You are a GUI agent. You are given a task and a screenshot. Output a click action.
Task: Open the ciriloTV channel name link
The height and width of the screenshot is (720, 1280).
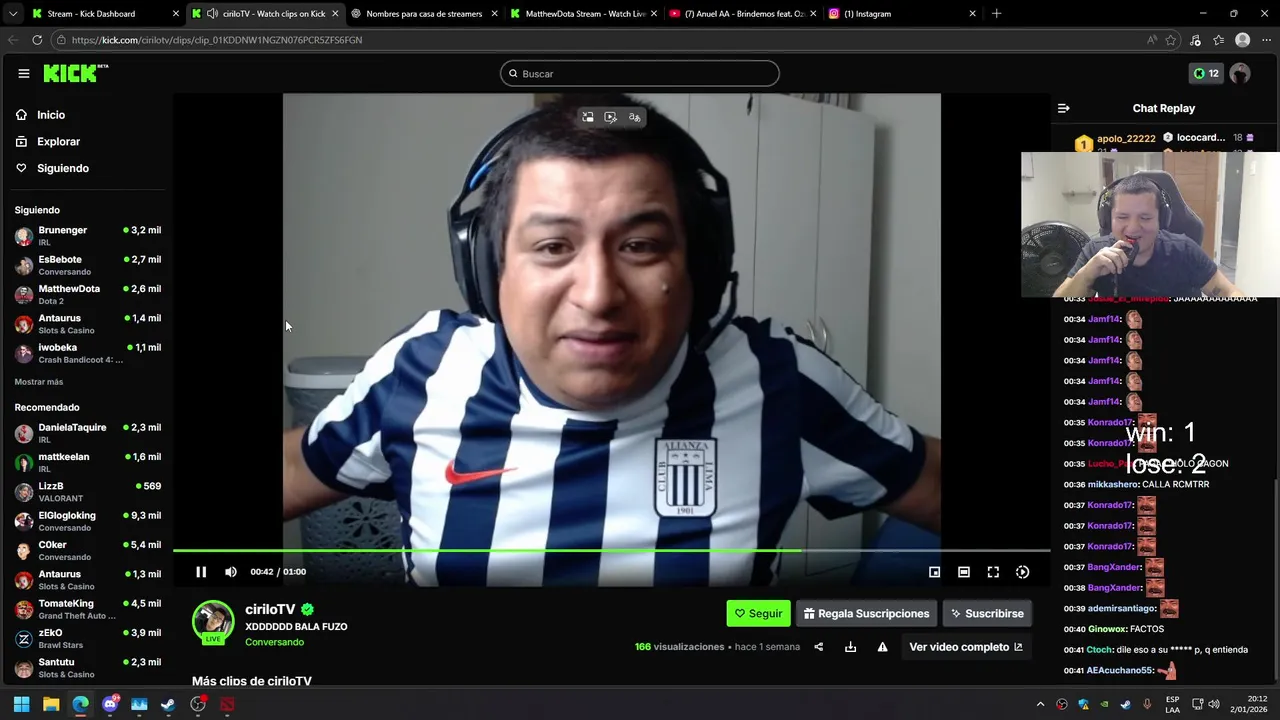pyautogui.click(x=270, y=609)
